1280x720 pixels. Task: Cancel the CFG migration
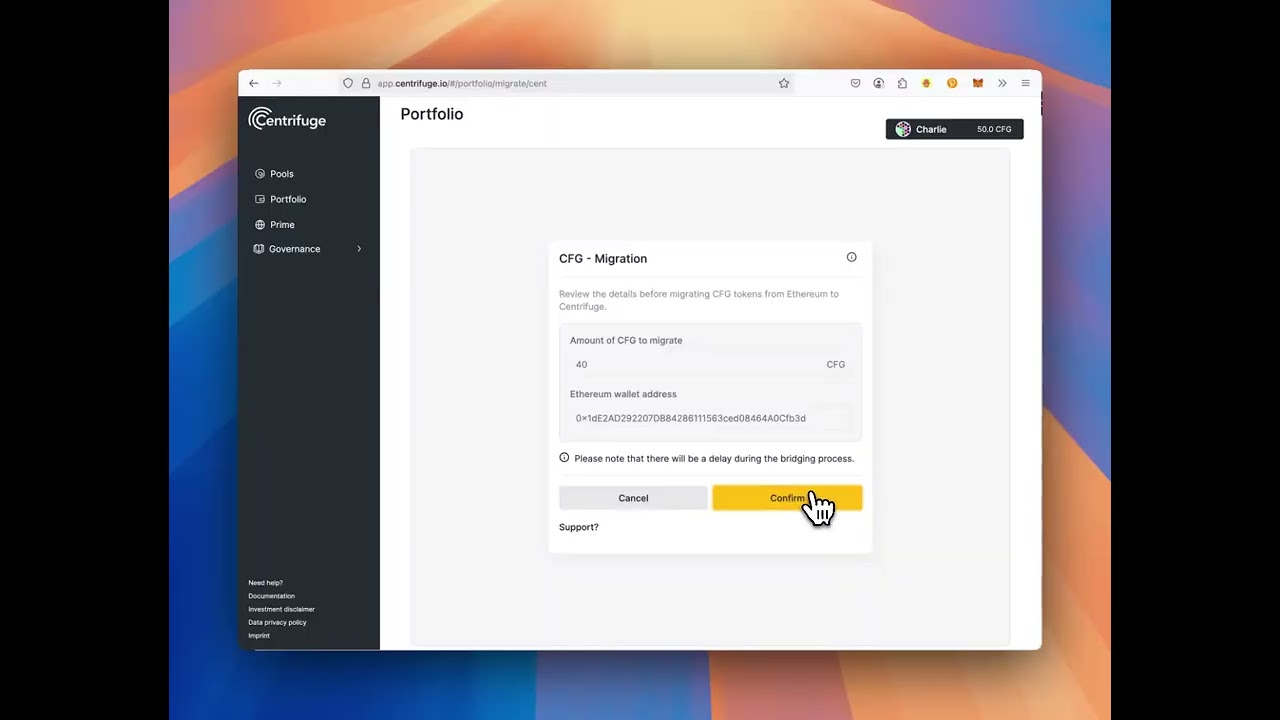click(x=632, y=497)
